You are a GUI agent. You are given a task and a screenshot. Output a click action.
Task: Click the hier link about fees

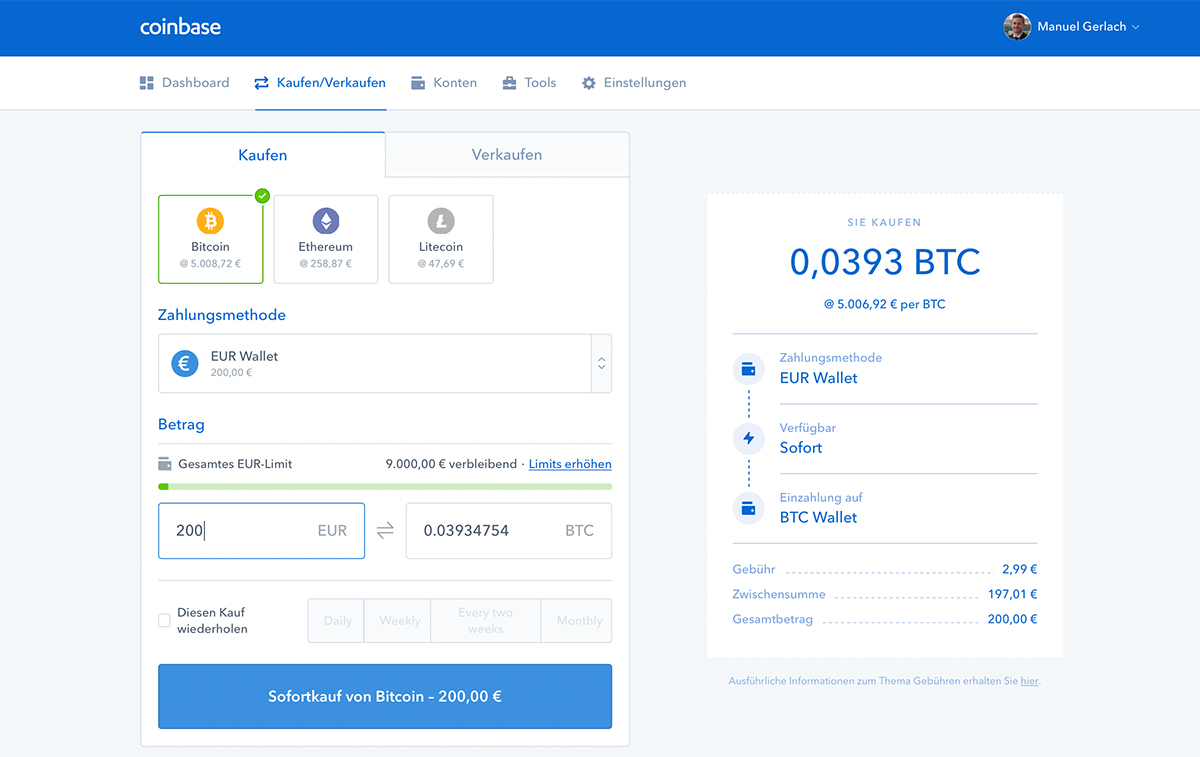[1029, 681]
